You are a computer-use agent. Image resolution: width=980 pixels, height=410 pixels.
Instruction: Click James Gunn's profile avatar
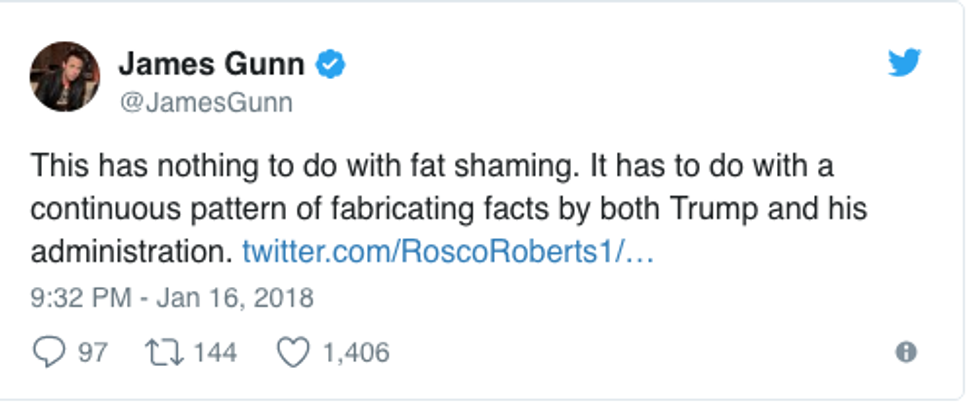point(65,76)
